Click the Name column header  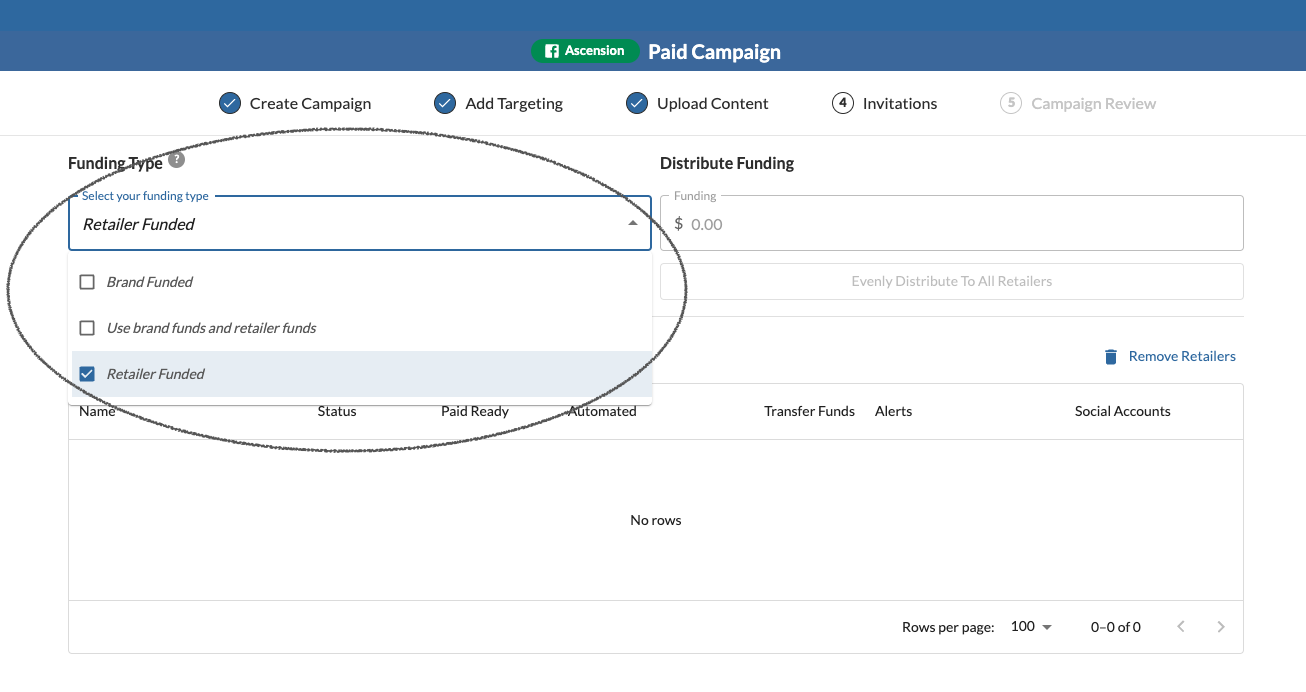click(x=97, y=411)
